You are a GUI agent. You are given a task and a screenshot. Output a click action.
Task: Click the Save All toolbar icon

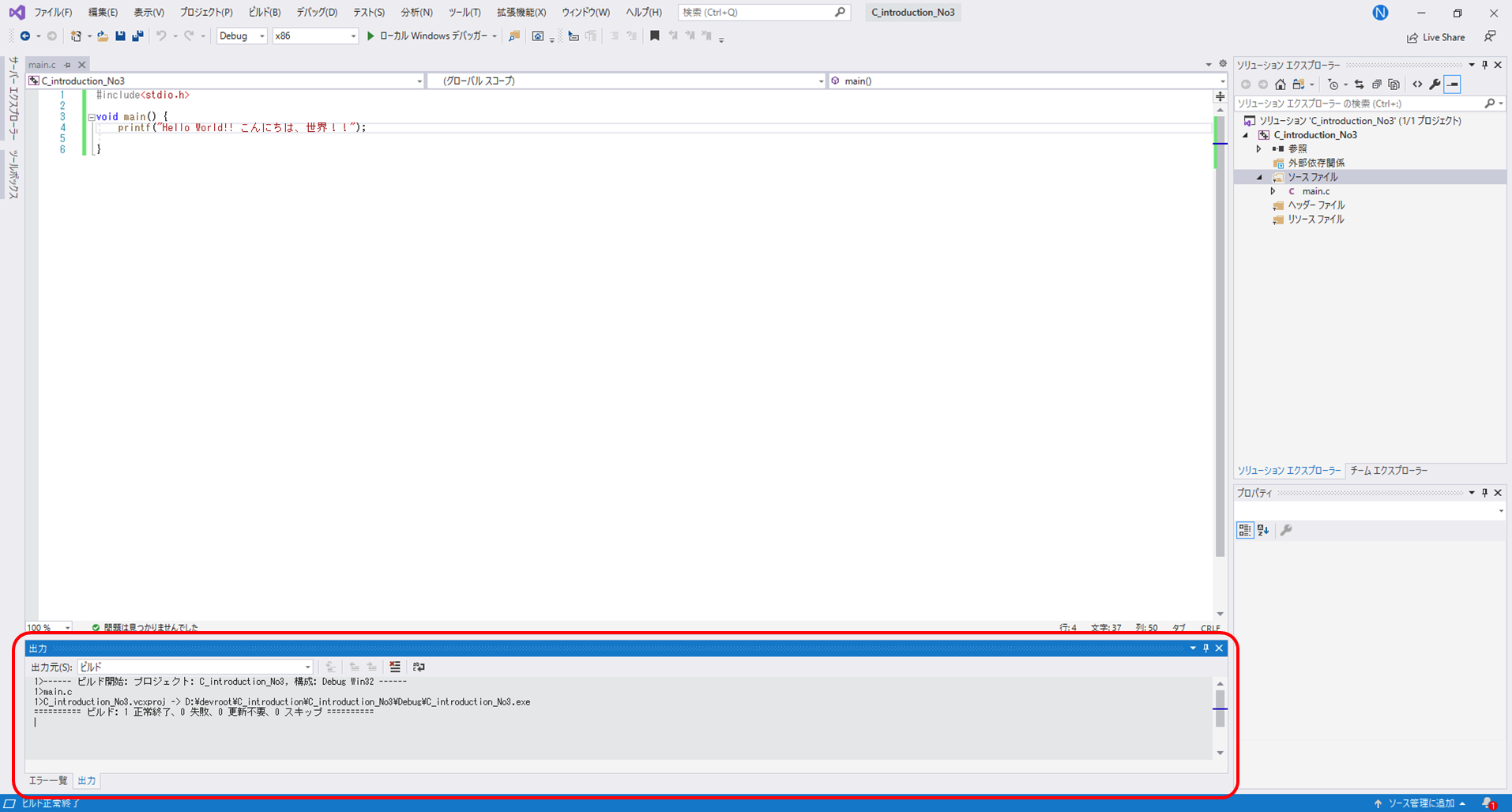click(137, 36)
